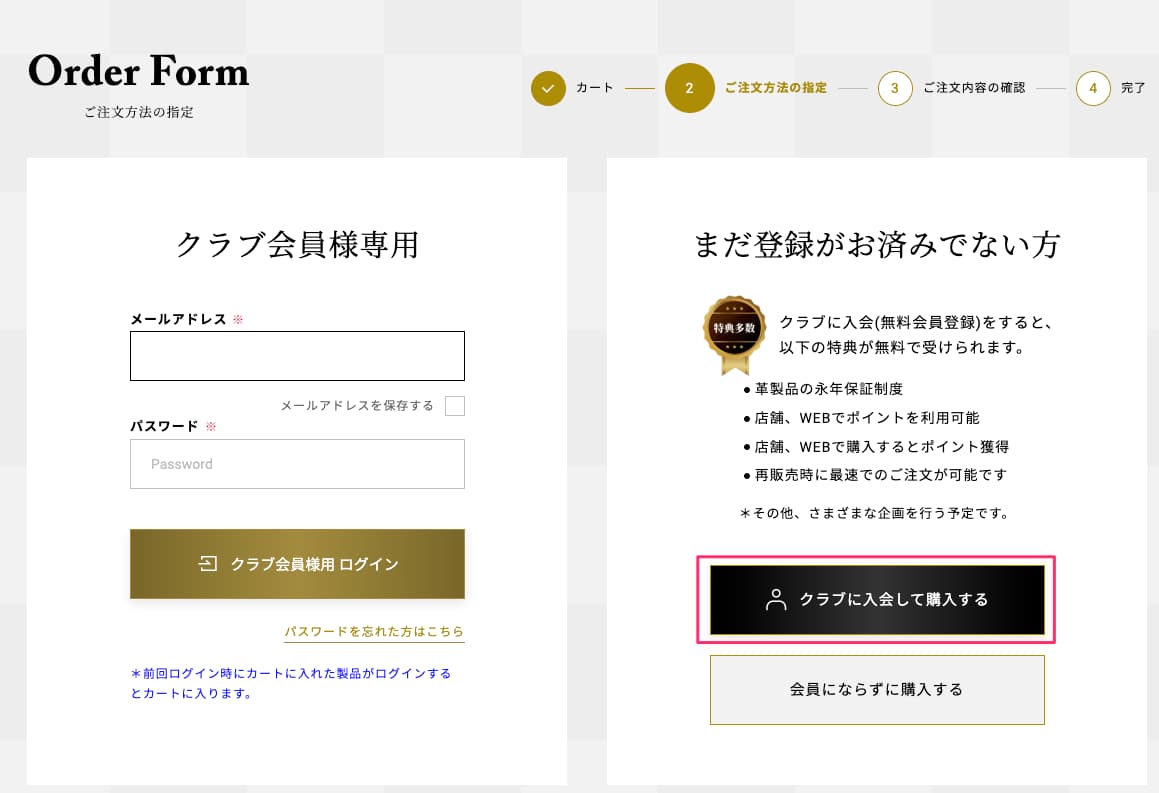
Task: Focus the メールアドレス input field
Action: (x=297, y=356)
